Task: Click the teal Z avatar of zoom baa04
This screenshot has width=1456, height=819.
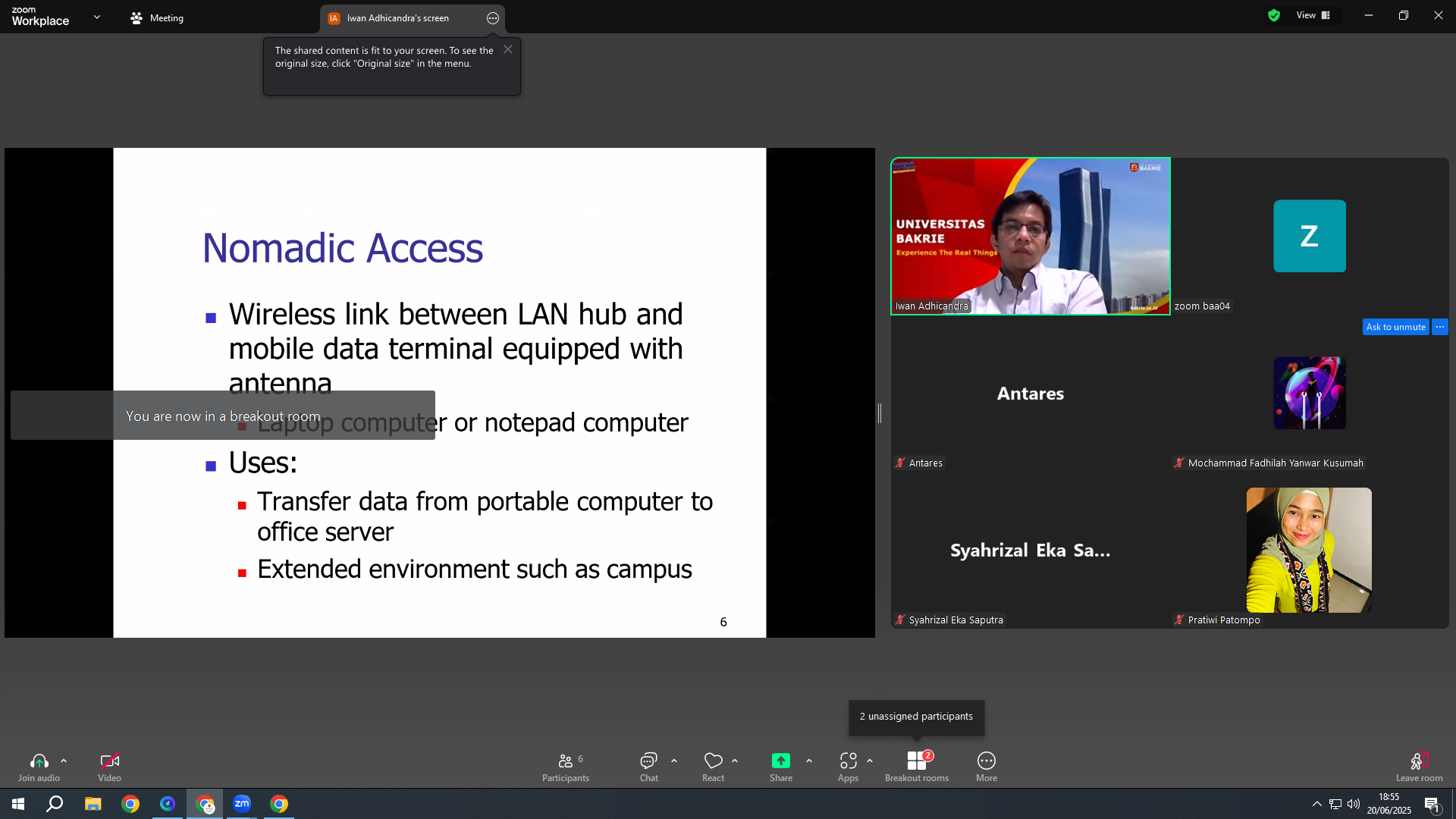Action: pos(1310,236)
